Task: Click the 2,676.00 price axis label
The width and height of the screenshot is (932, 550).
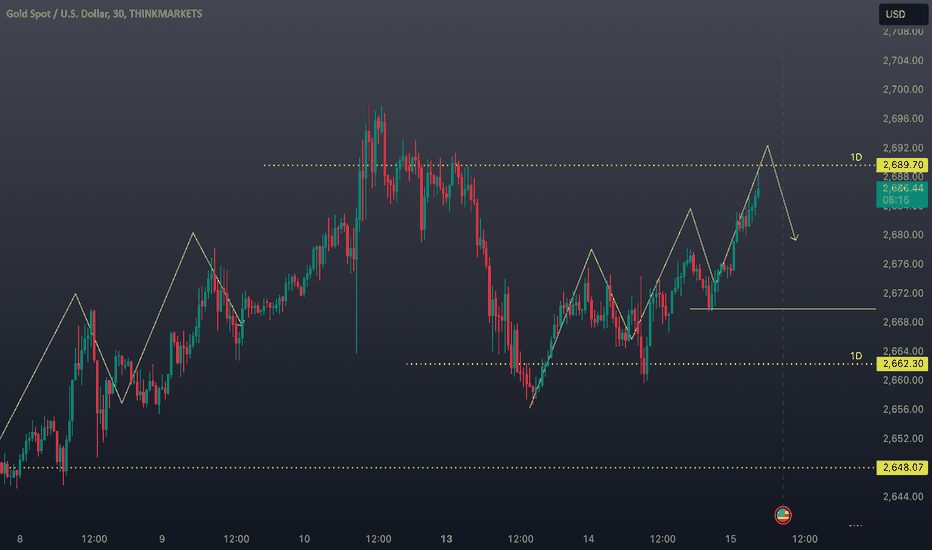Action: (903, 264)
